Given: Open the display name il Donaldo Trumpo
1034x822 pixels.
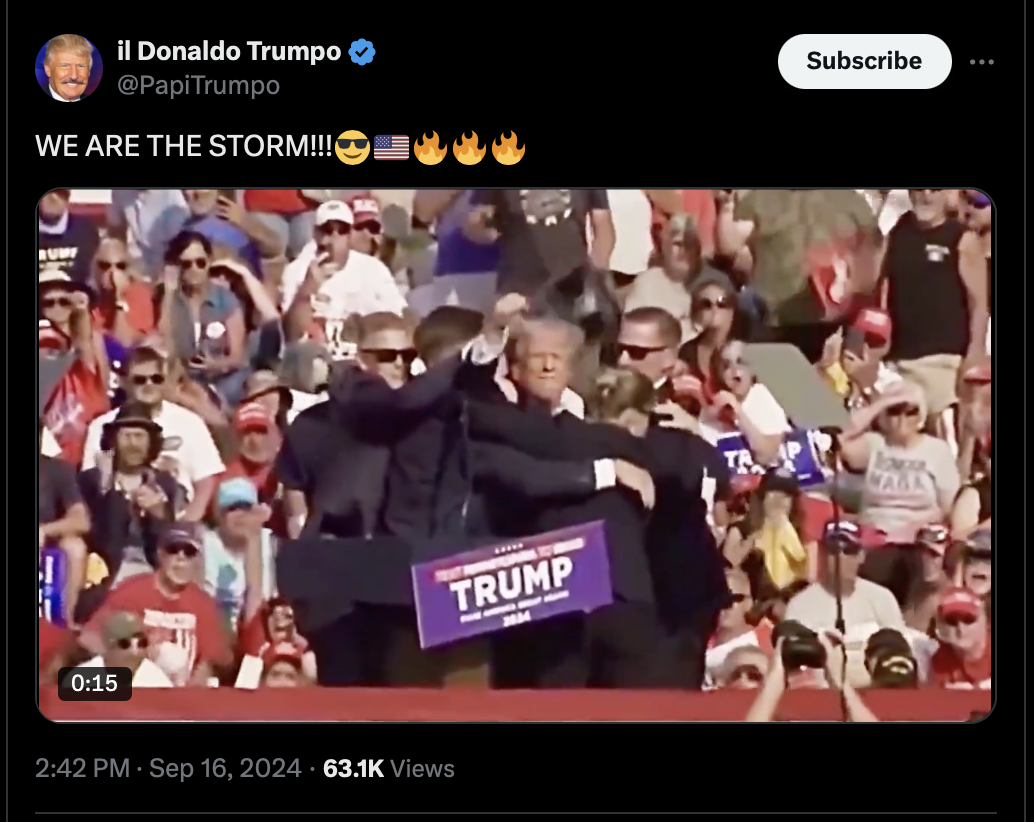Looking at the screenshot, I should 229,51.
